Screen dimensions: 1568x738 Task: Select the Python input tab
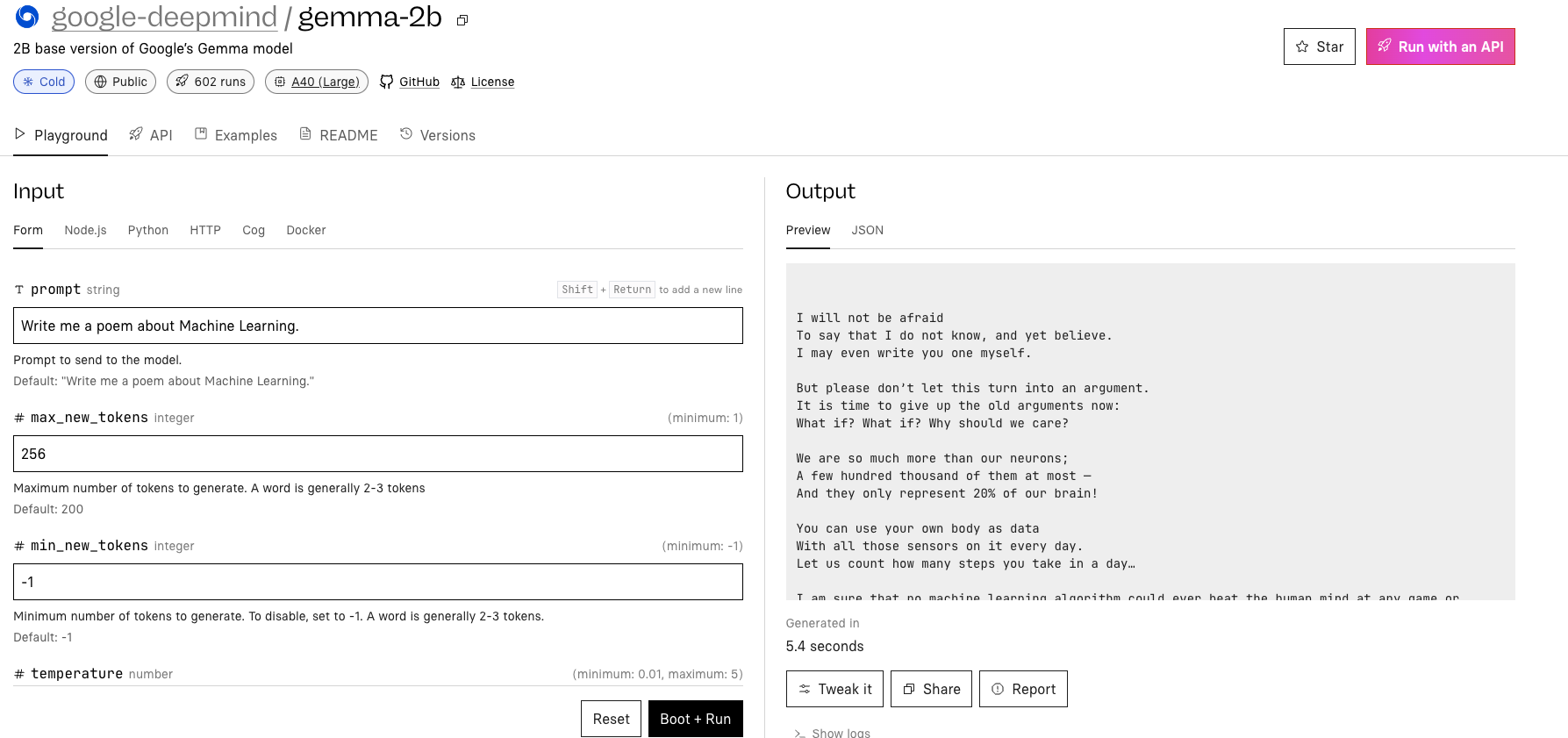[148, 230]
